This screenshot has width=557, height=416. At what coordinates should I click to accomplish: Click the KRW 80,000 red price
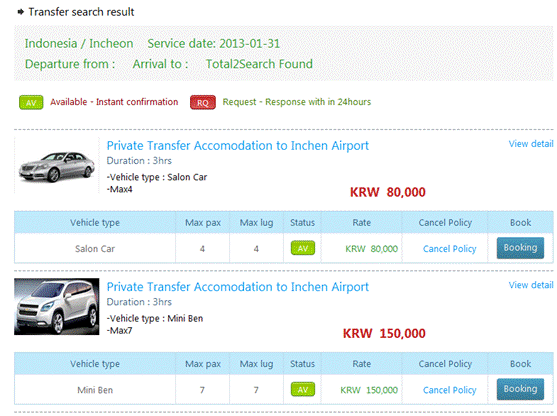point(388,192)
